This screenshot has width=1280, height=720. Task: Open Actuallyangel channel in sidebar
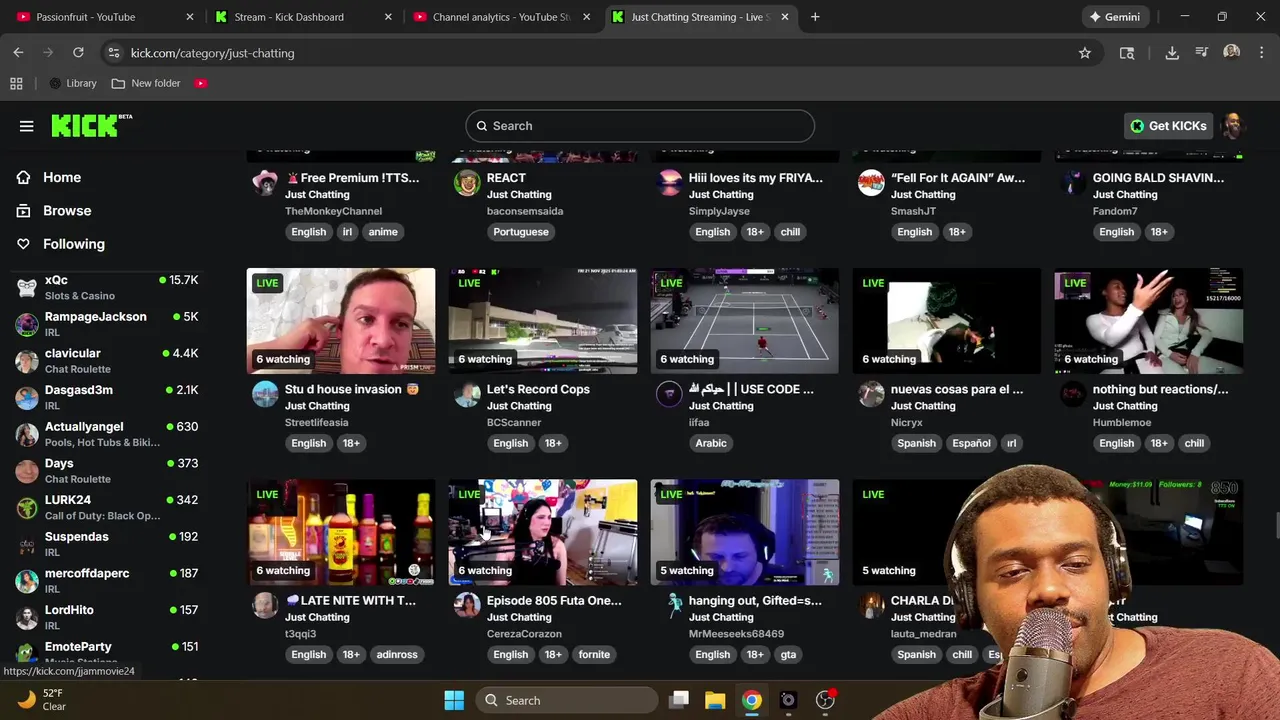[x=108, y=434]
